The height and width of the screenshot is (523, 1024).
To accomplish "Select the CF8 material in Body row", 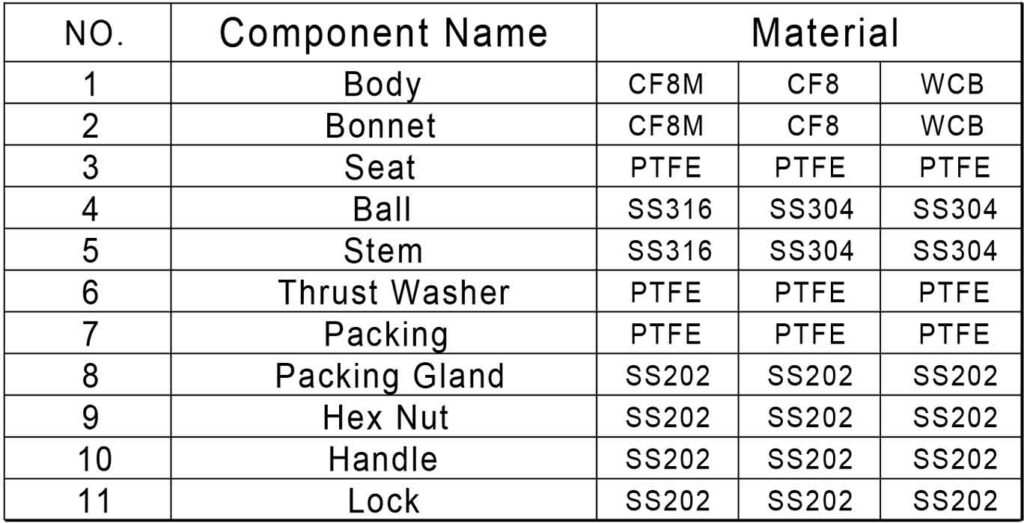I will [812, 85].
